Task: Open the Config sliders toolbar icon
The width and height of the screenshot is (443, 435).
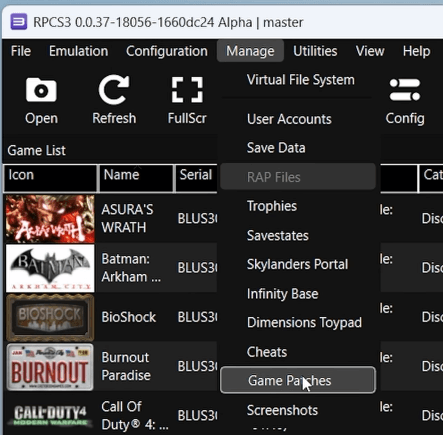Action: click(405, 90)
